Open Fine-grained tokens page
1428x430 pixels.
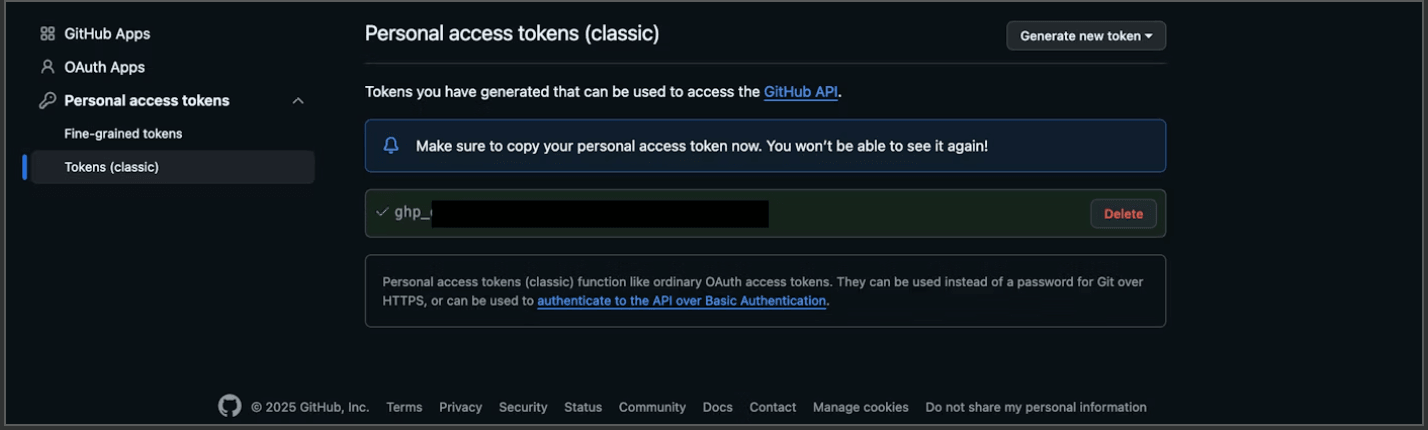point(123,134)
